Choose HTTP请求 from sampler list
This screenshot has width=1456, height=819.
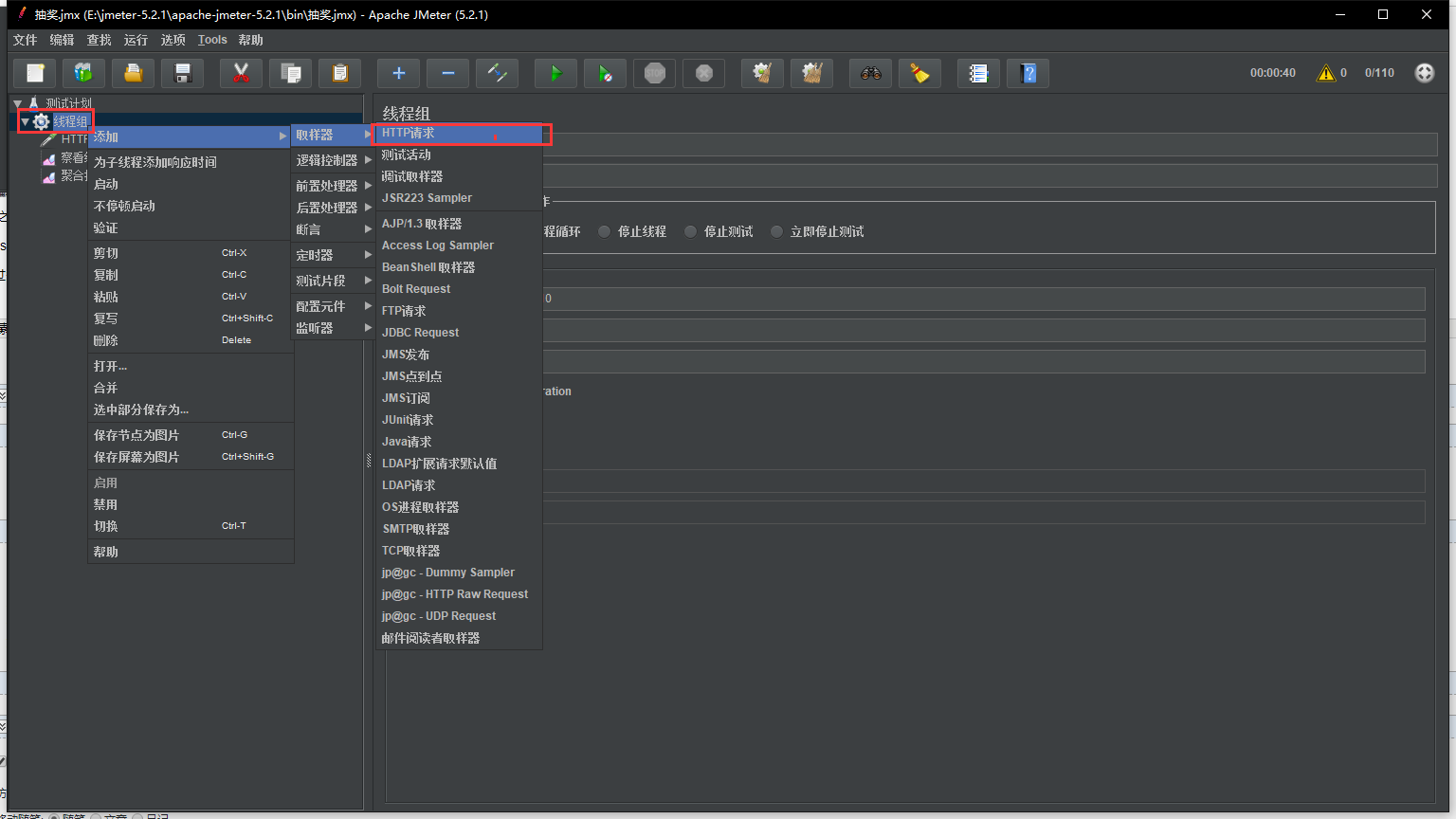tap(460, 134)
